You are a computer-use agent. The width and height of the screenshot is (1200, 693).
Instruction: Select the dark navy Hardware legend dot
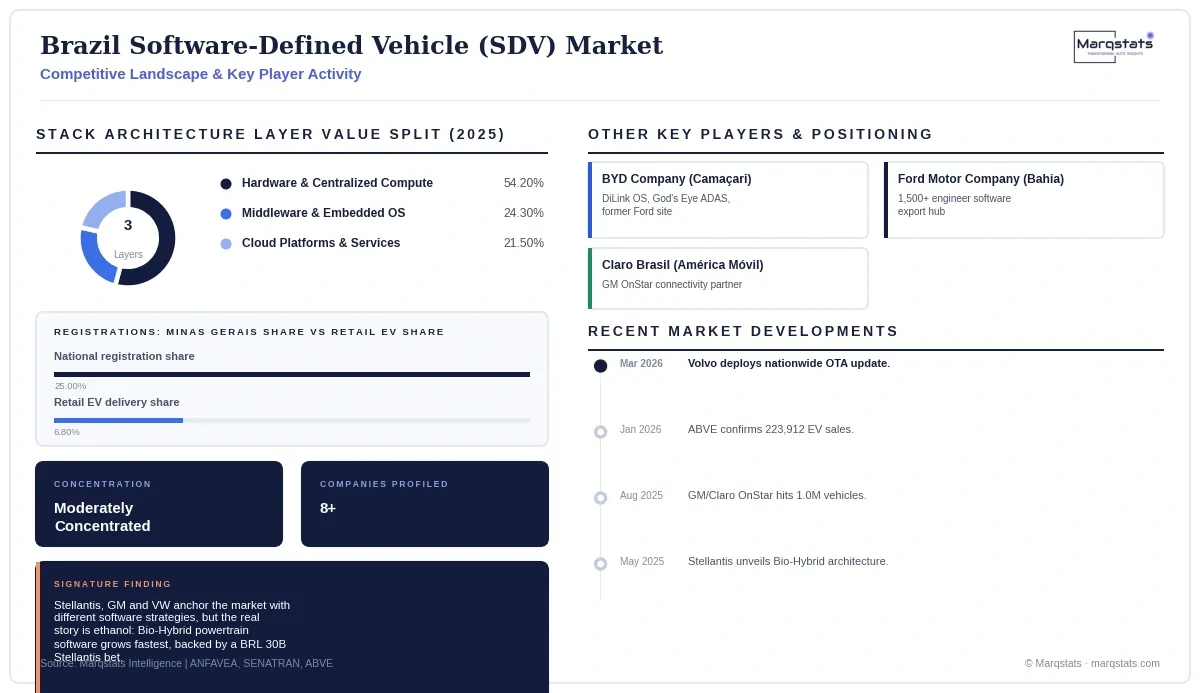point(226,184)
